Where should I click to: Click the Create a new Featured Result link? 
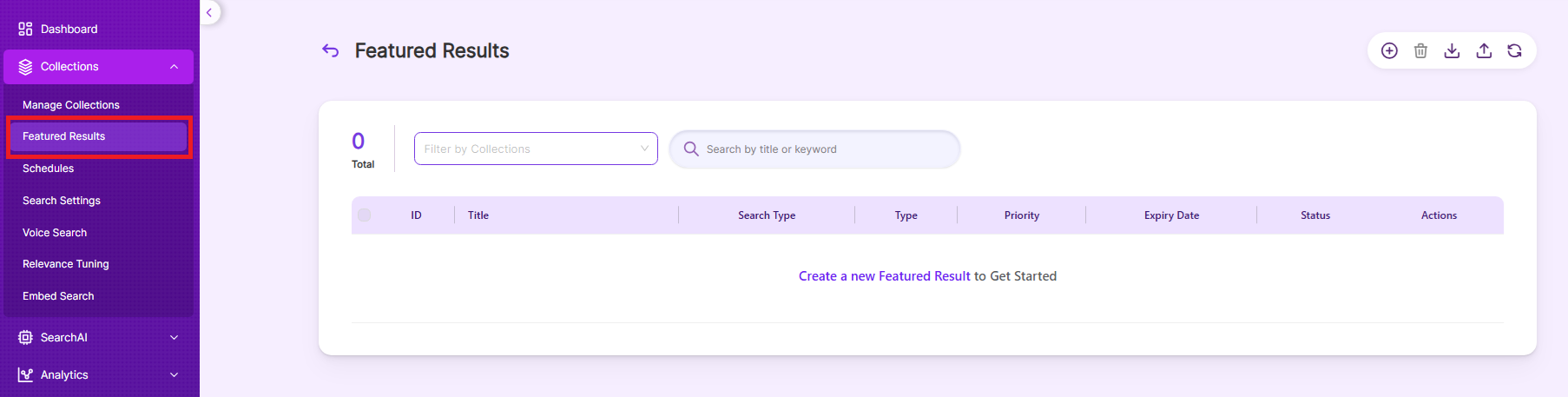coord(884,276)
